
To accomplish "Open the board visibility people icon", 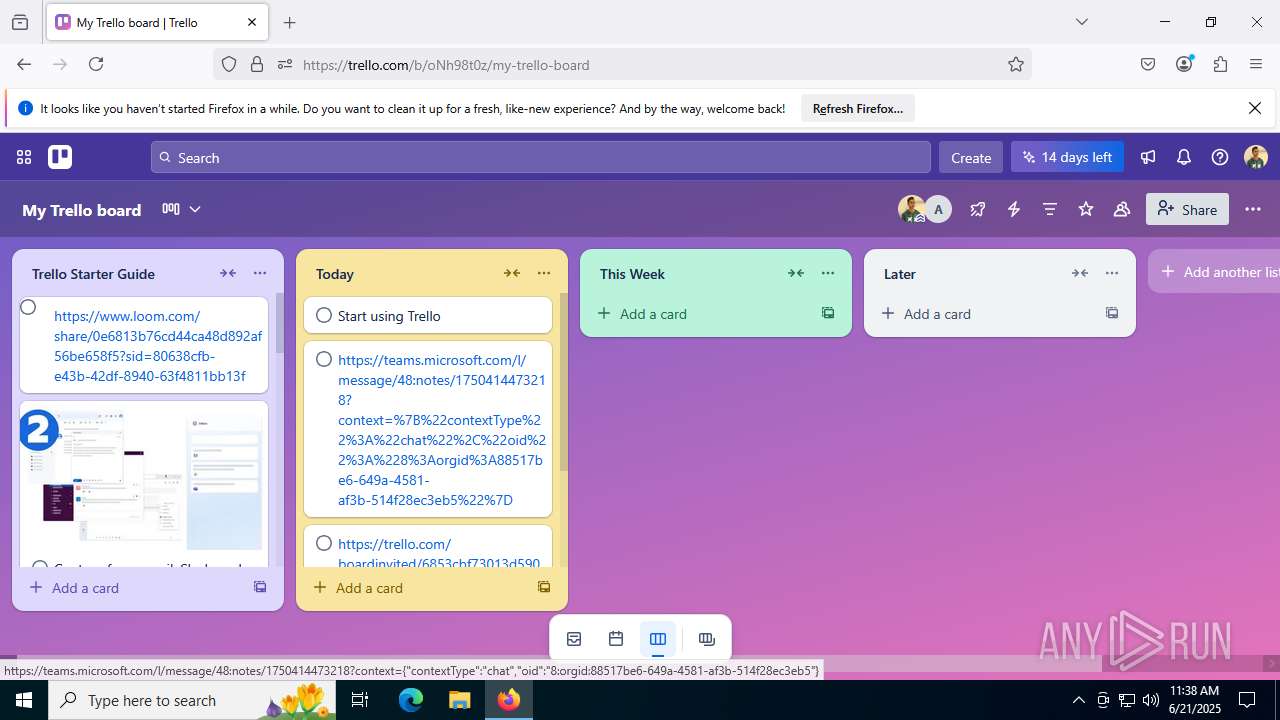I will click(x=1122, y=209).
